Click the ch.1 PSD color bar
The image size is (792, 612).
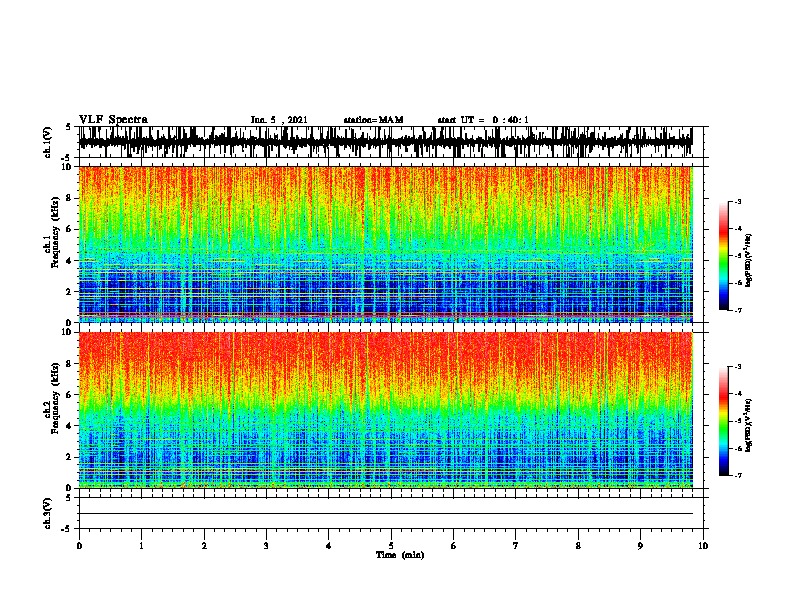click(723, 256)
